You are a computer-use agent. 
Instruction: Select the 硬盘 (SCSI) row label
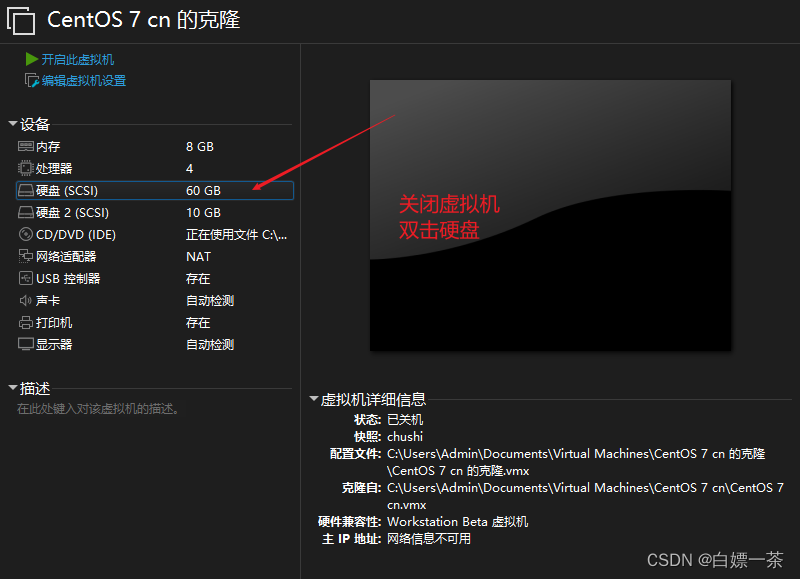67,190
